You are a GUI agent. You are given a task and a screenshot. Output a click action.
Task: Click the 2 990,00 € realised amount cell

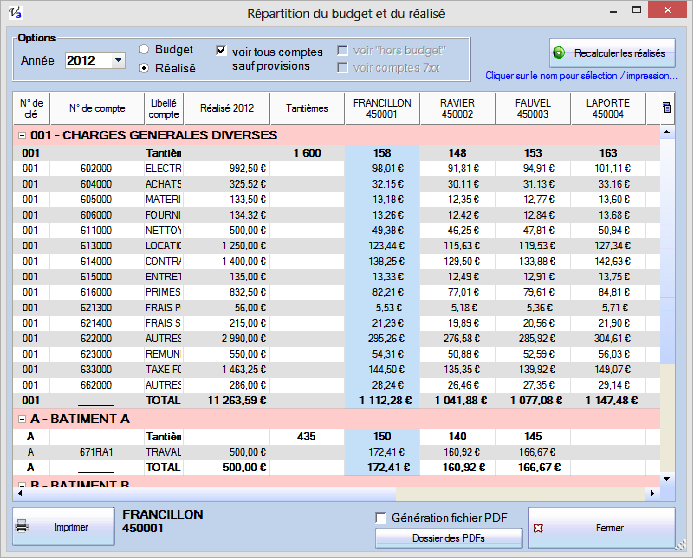pos(227,339)
